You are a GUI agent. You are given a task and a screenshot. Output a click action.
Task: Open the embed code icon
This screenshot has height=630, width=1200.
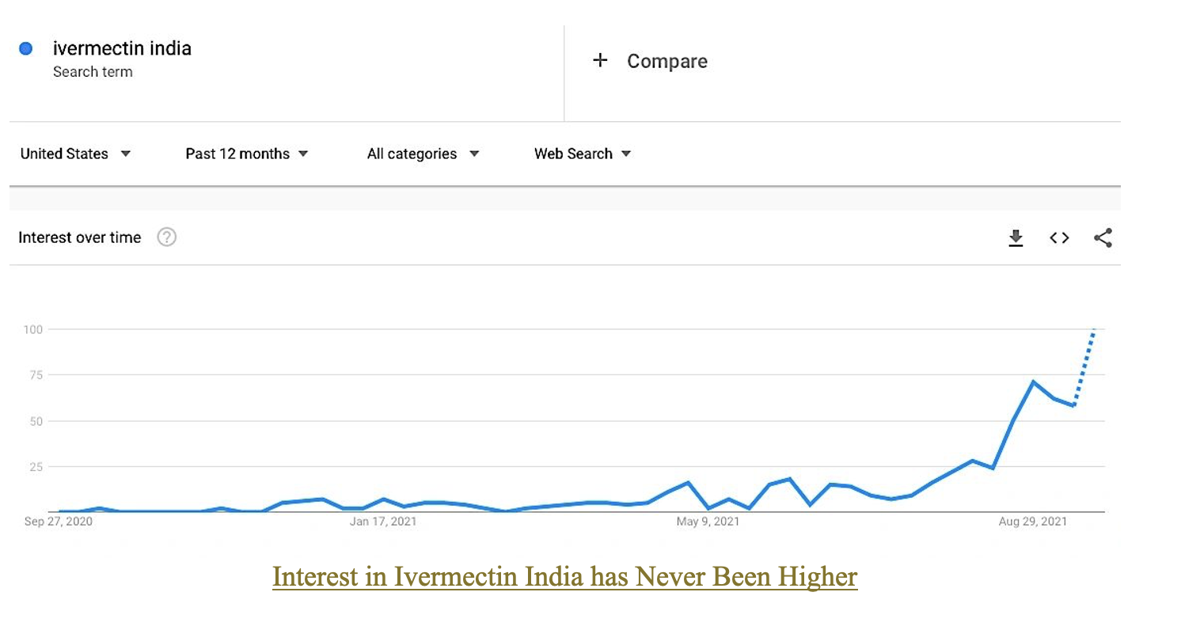pos(1059,238)
